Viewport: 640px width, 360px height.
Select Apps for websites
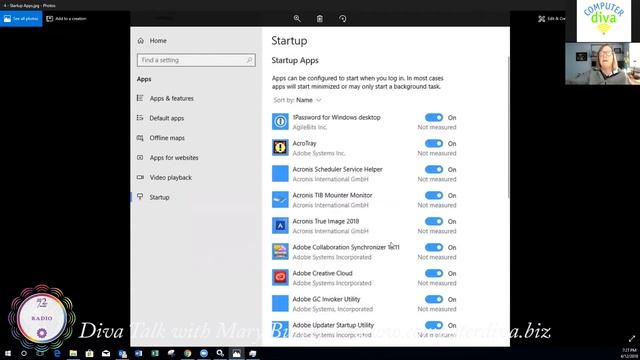point(168,158)
